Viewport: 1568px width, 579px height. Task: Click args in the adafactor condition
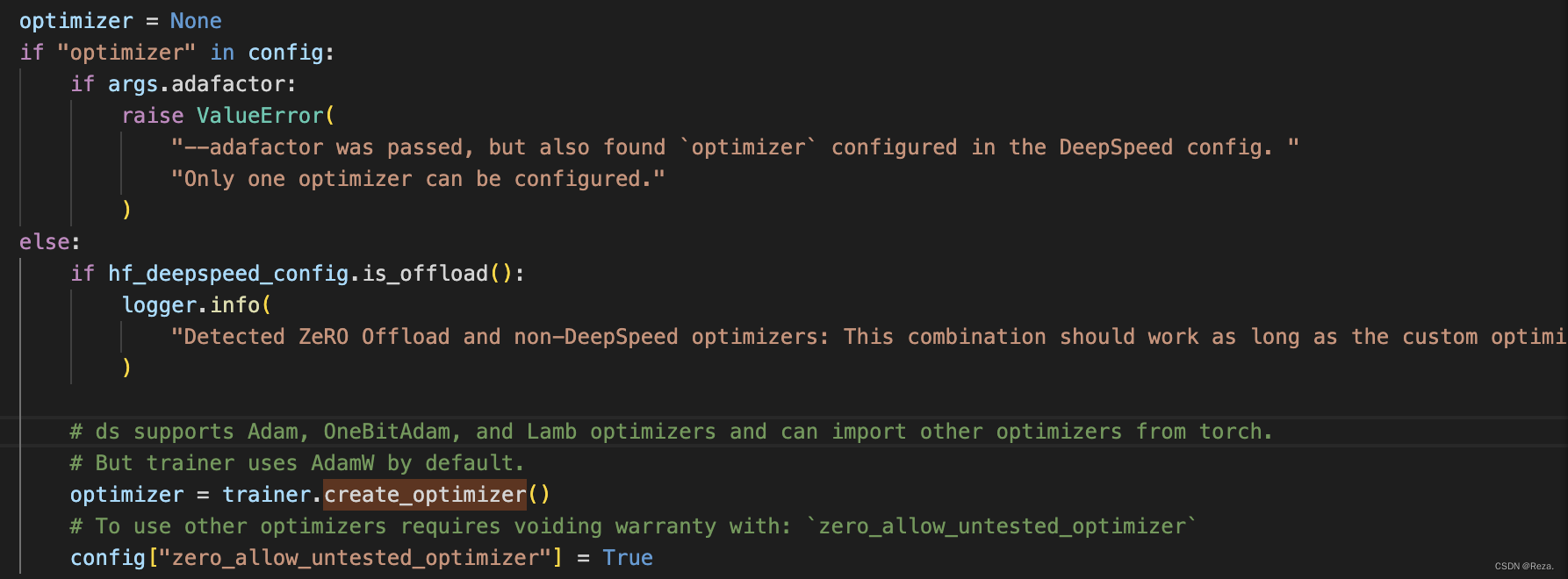pyautogui.click(x=133, y=84)
